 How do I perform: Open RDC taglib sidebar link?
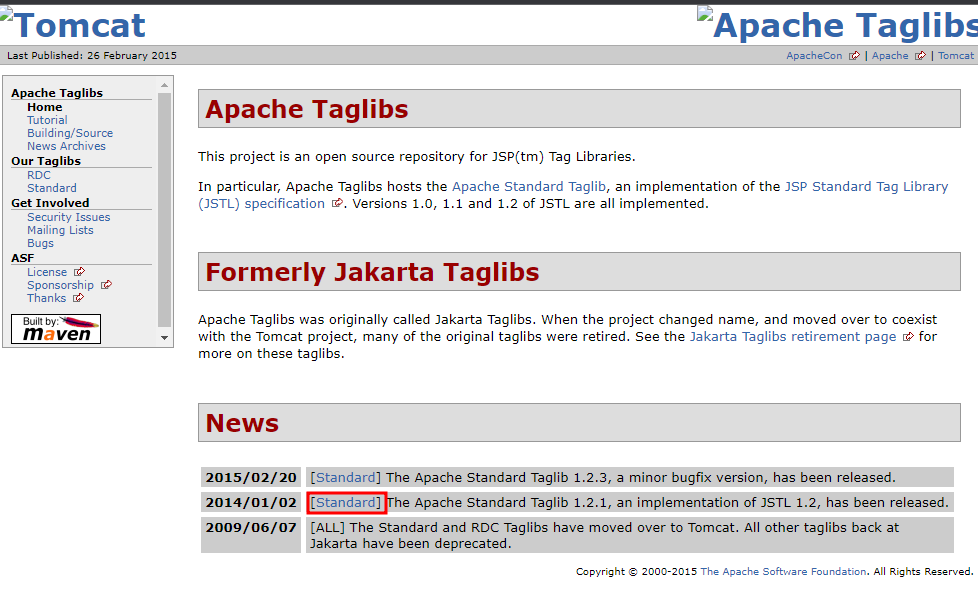click(39, 175)
